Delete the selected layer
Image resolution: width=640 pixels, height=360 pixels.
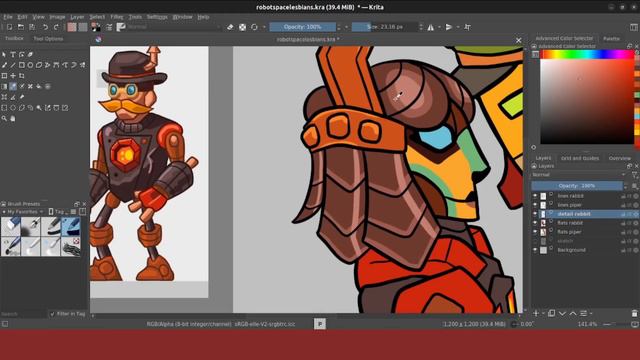[x=634, y=313]
